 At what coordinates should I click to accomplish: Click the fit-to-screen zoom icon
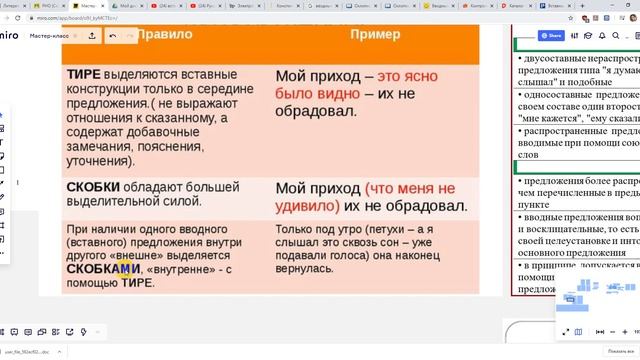[x=600, y=332]
